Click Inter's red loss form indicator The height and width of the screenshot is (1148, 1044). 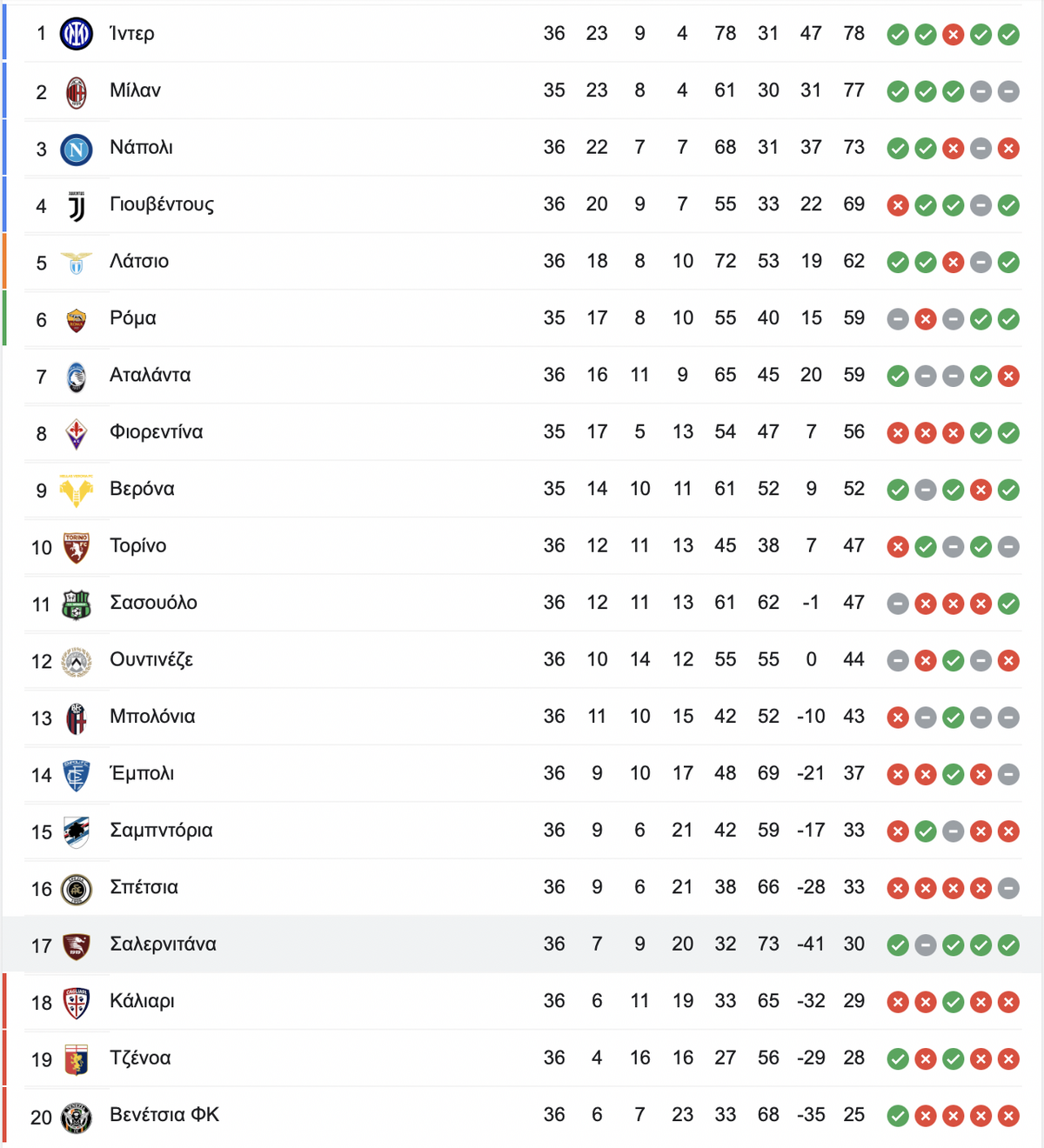954,35
